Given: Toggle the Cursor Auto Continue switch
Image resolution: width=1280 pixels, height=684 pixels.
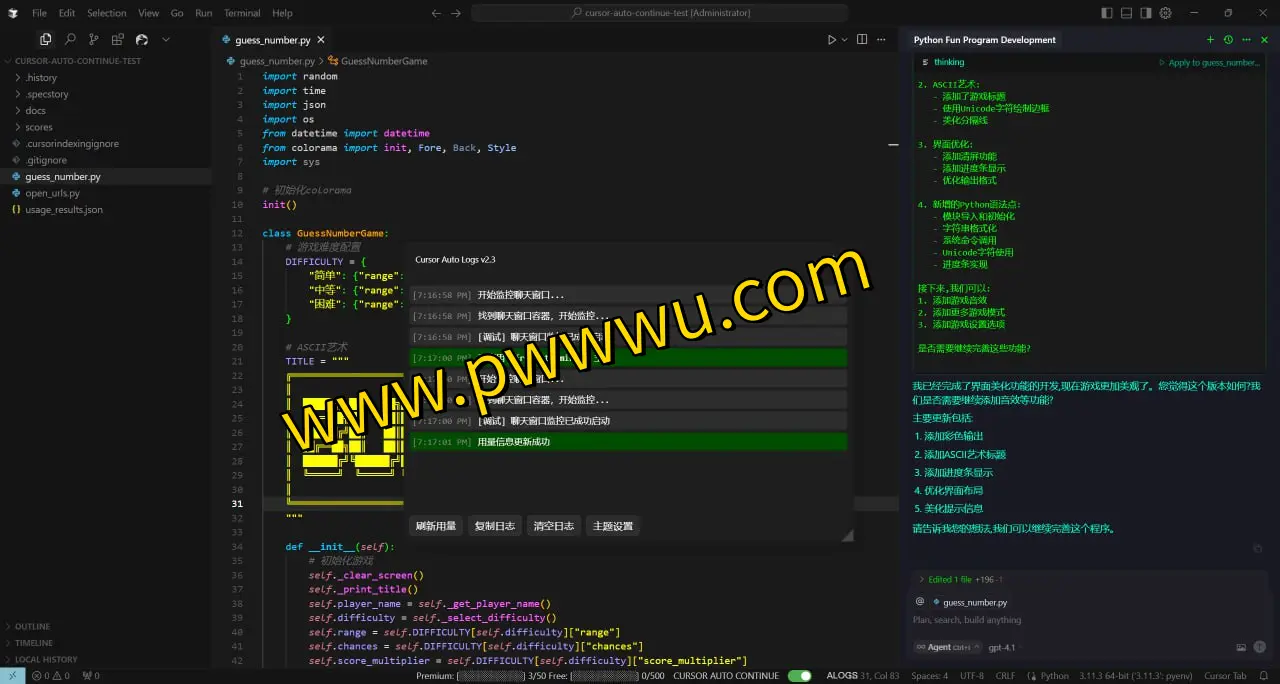Looking at the screenshot, I should tap(799, 676).
